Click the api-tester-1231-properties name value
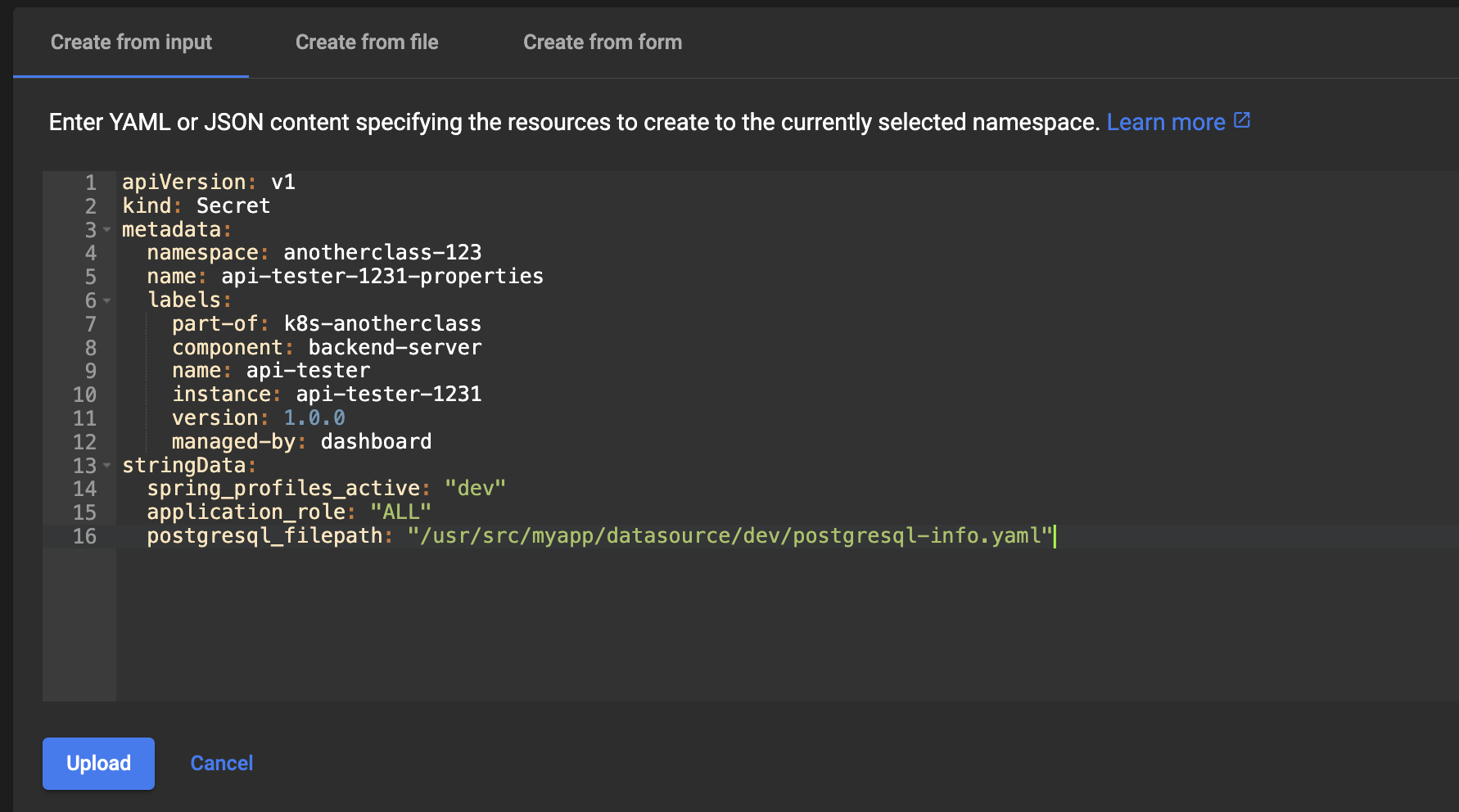The height and width of the screenshot is (812, 1459). pos(382,277)
